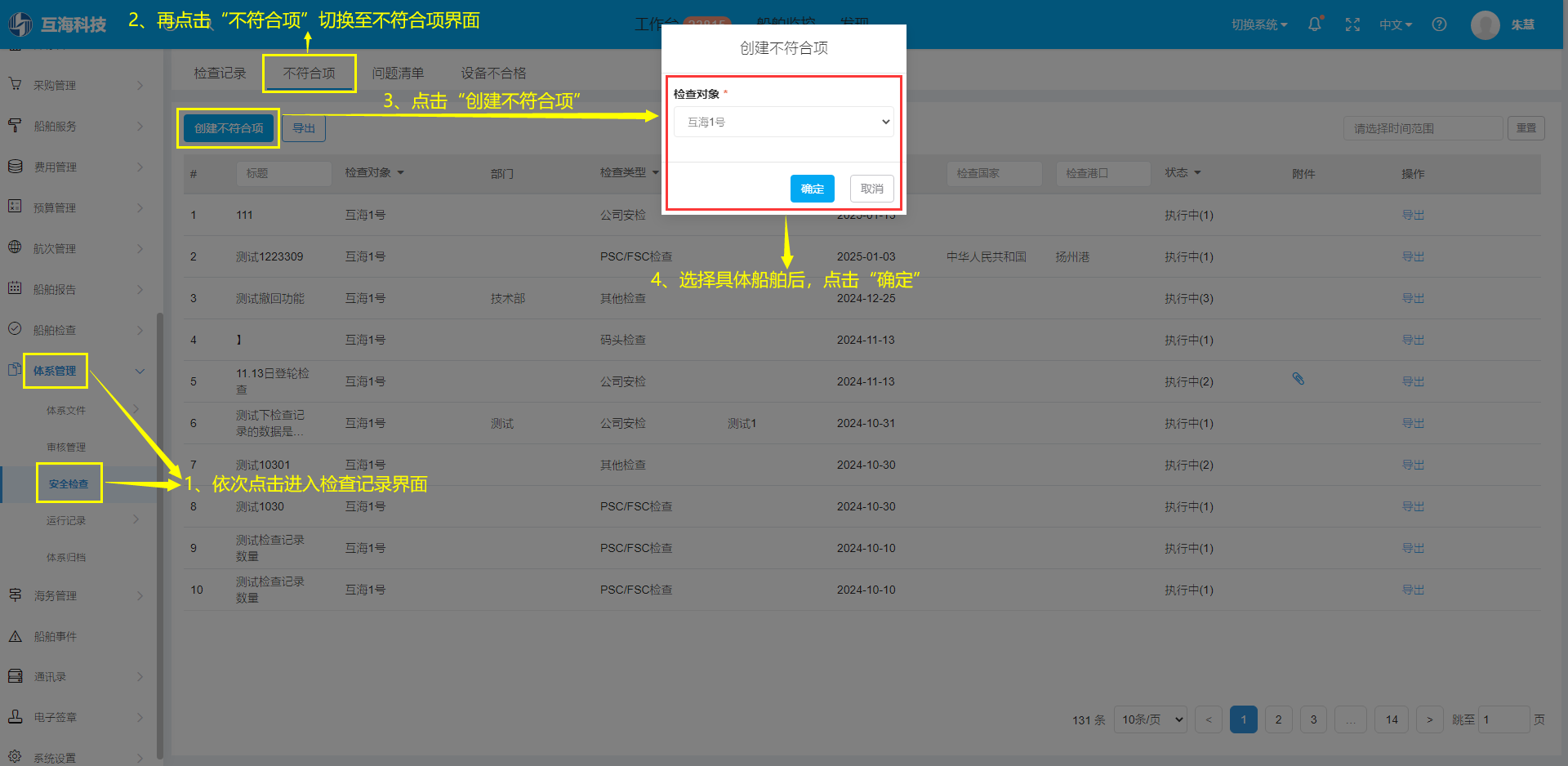Switch to 检查记录 tab
The image size is (1568, 766).
(220, 73)
